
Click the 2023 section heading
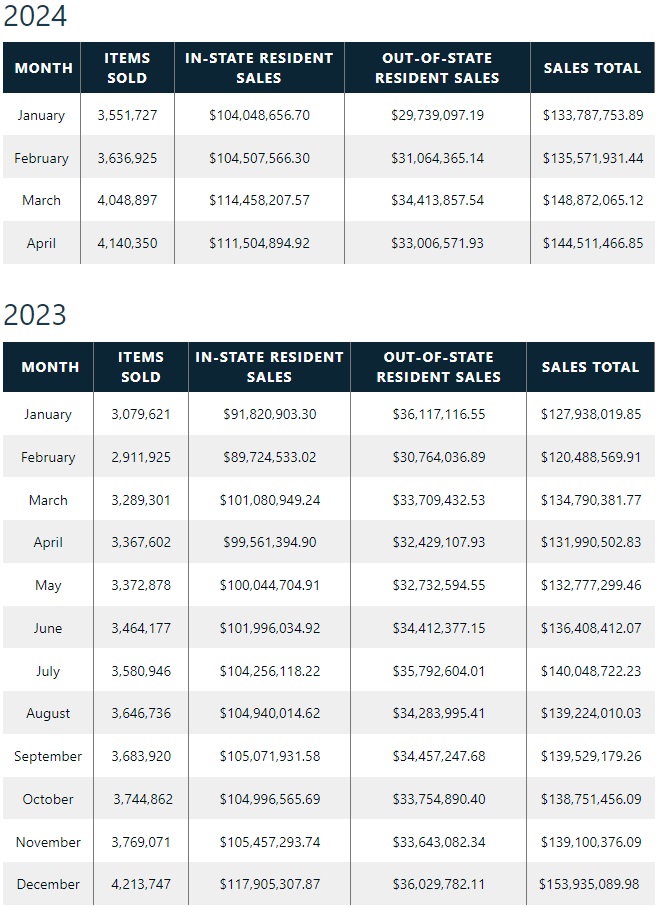click(x=35, y=315)
